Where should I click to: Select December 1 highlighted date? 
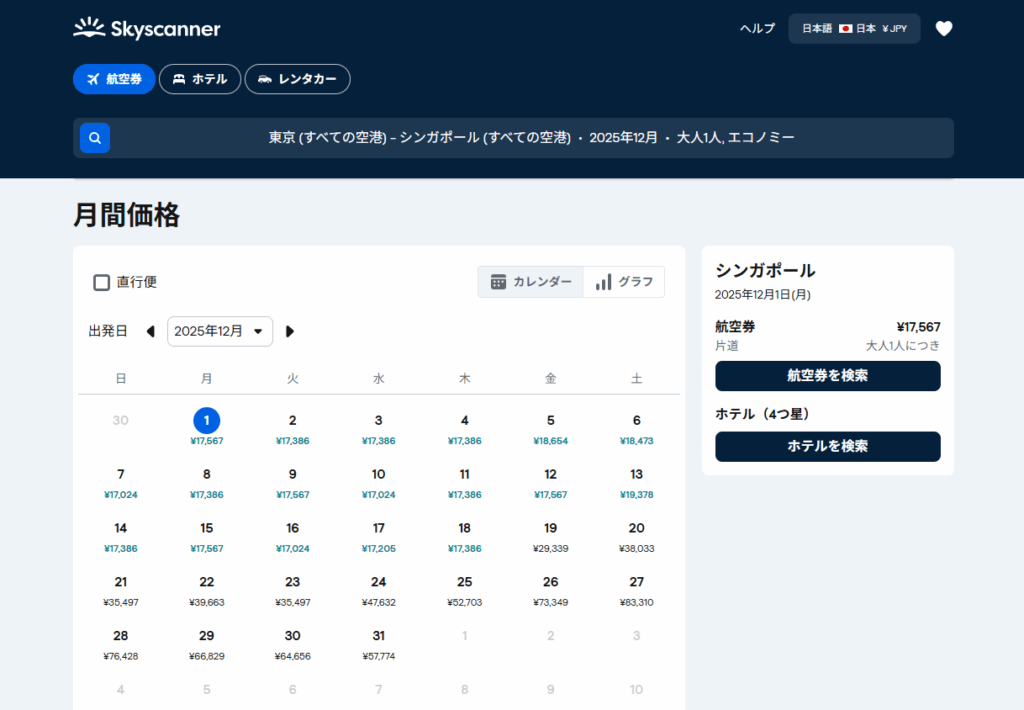(207, 421)
